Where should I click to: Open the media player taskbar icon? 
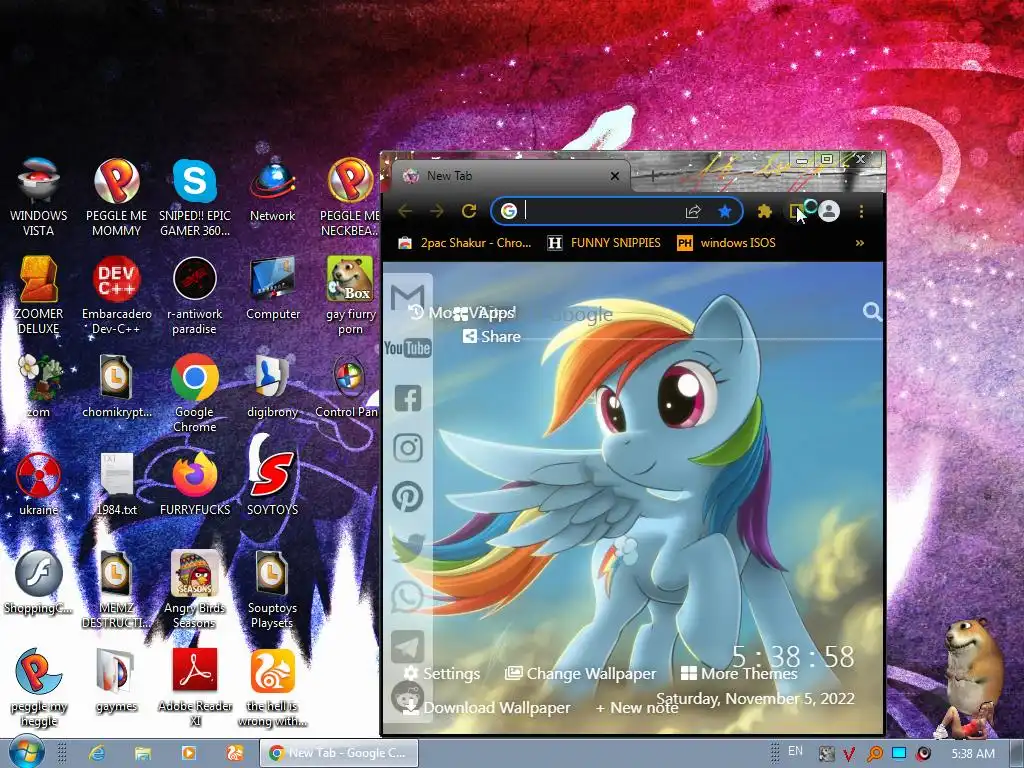pos(189,754)
